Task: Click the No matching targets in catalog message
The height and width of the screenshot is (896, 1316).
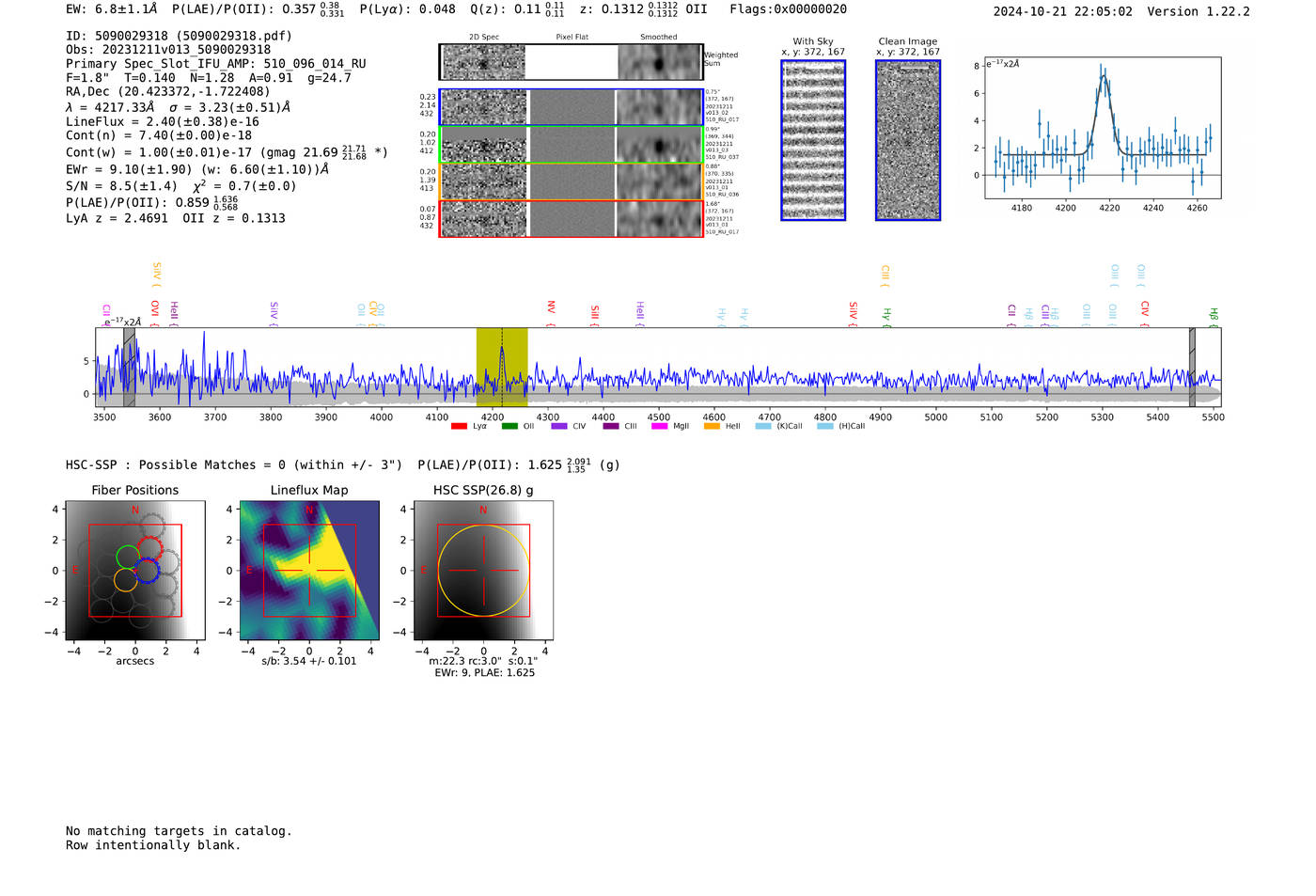Action: tap(179, 831)
